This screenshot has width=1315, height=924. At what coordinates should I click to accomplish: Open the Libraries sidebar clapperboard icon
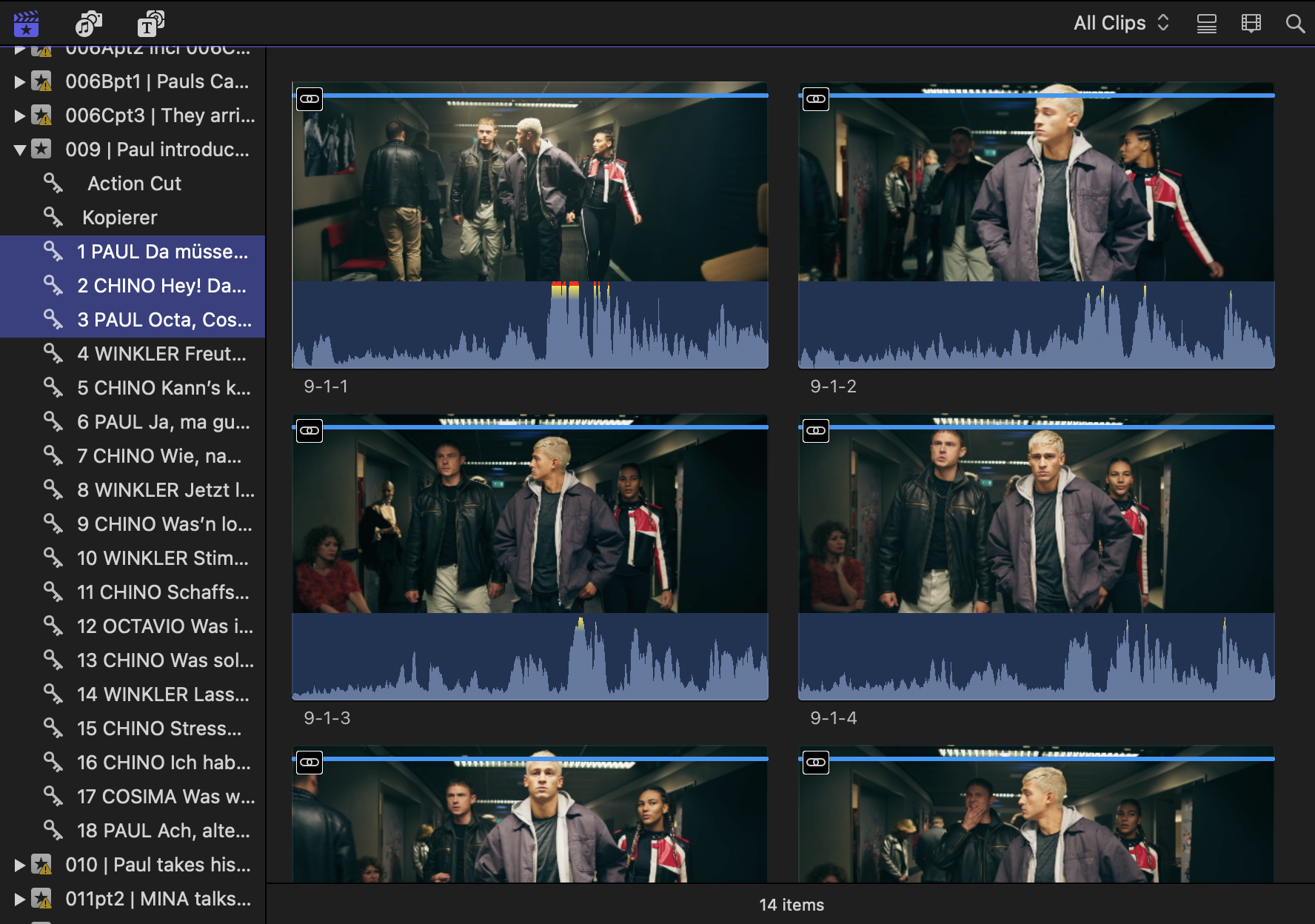tap(26, 24)
